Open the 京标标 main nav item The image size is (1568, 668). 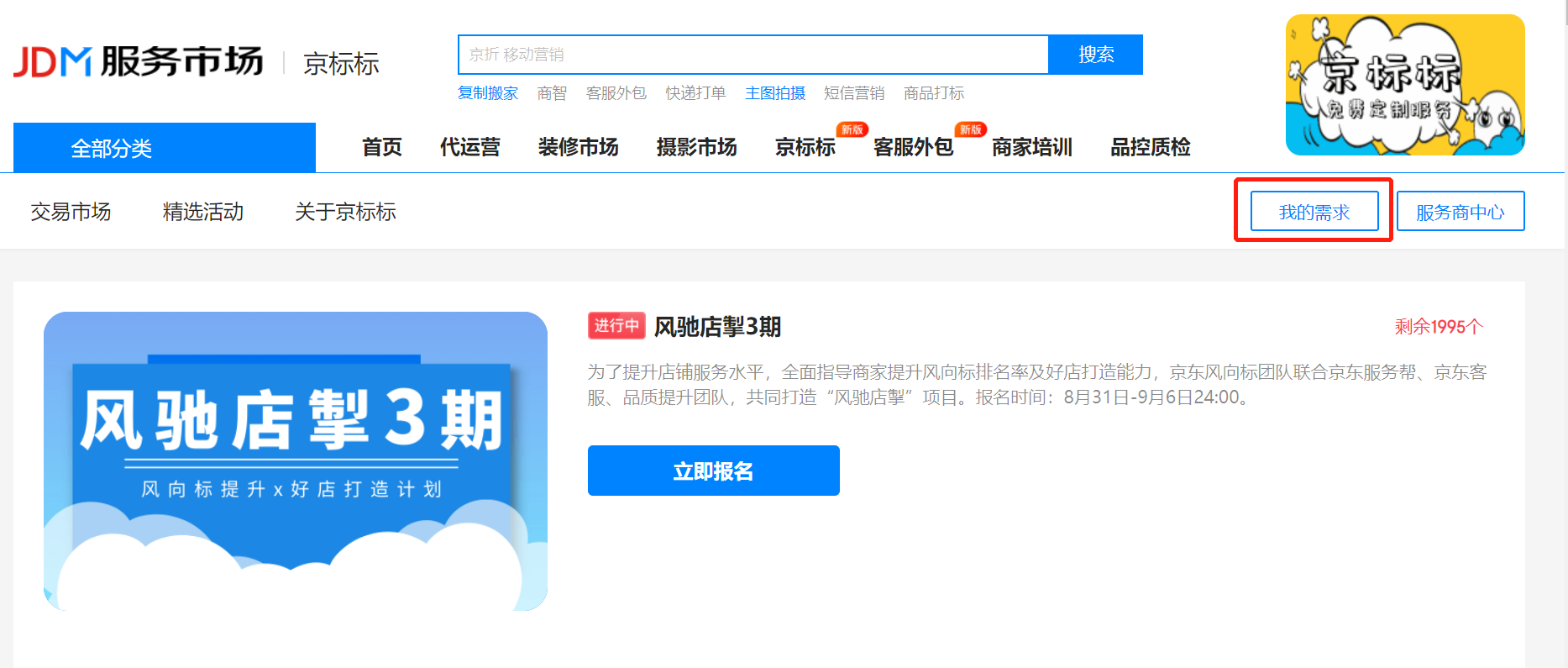[x=805, y=147]
